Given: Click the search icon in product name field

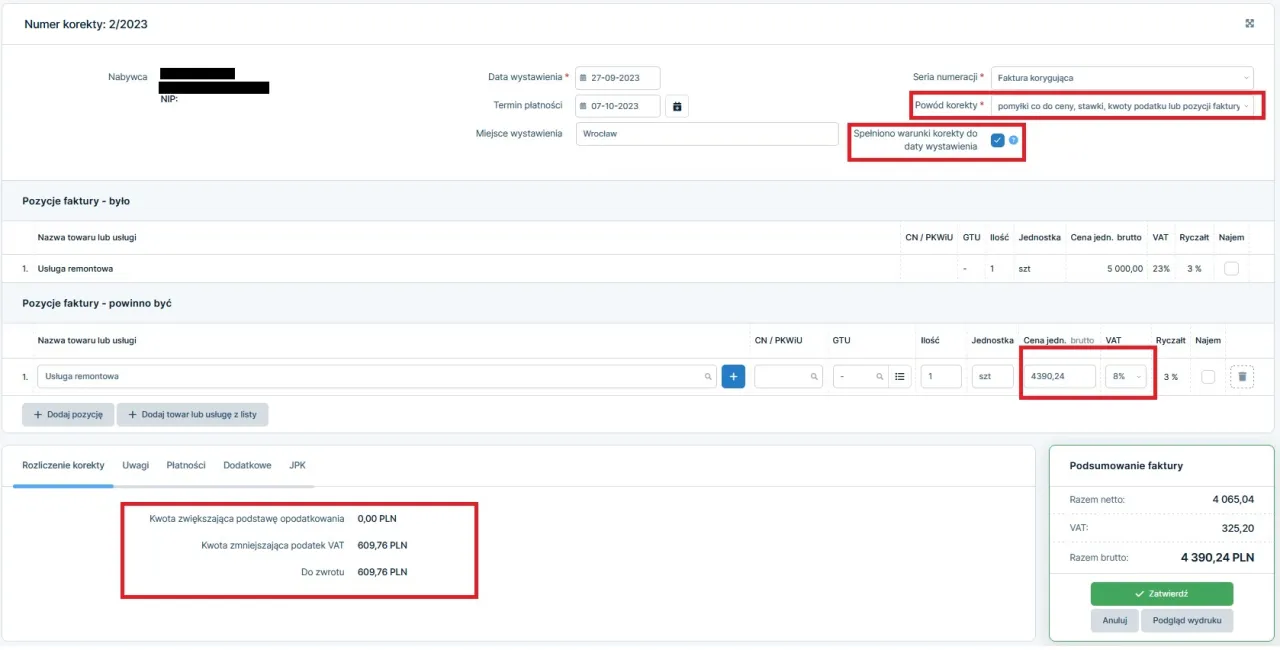Looking at the screenshot, I should [708, 377].
